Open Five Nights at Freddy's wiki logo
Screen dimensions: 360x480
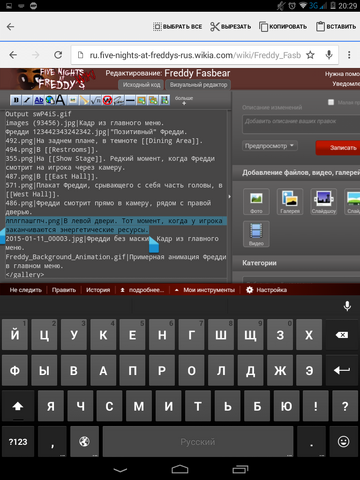pyautogui.click(x=55, y=79)
